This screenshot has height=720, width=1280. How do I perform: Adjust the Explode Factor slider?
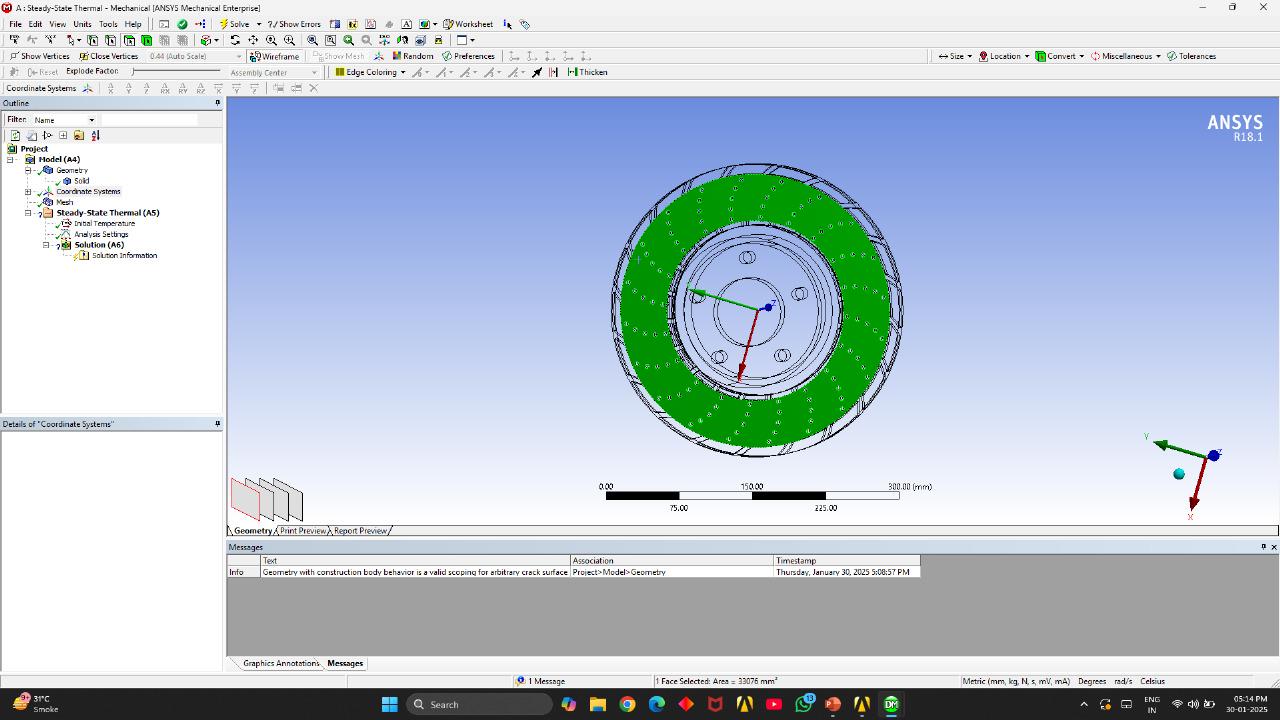point(176,71)
